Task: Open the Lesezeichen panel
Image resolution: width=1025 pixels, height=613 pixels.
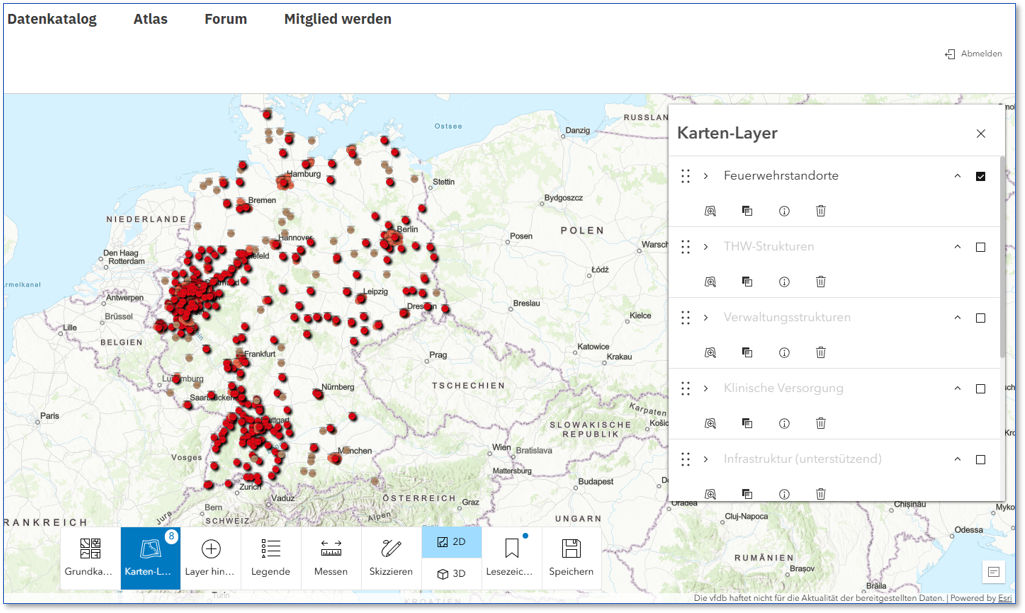Action: coord(511,557)
